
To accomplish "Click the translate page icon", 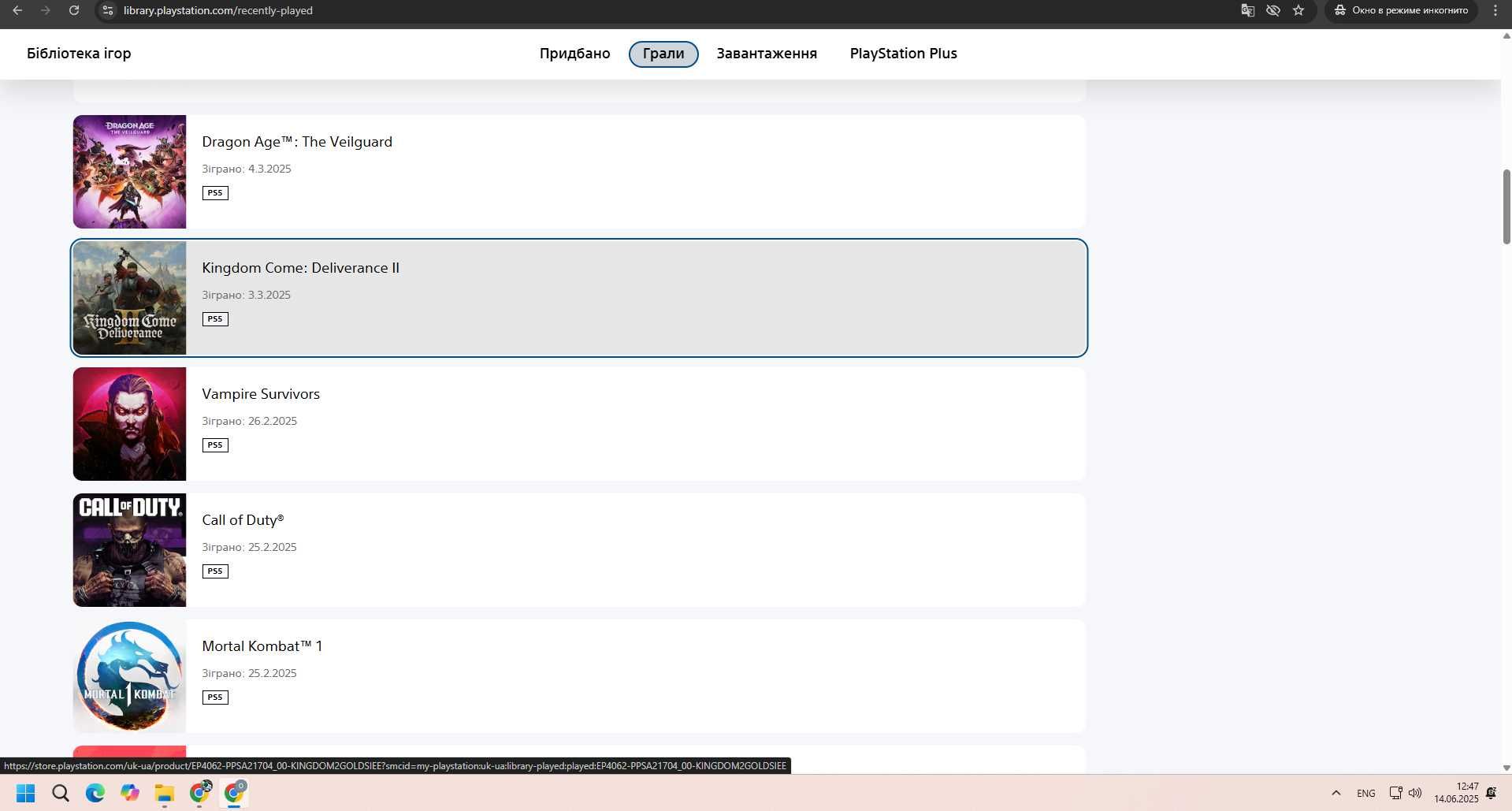I will tap(1247, 10).
